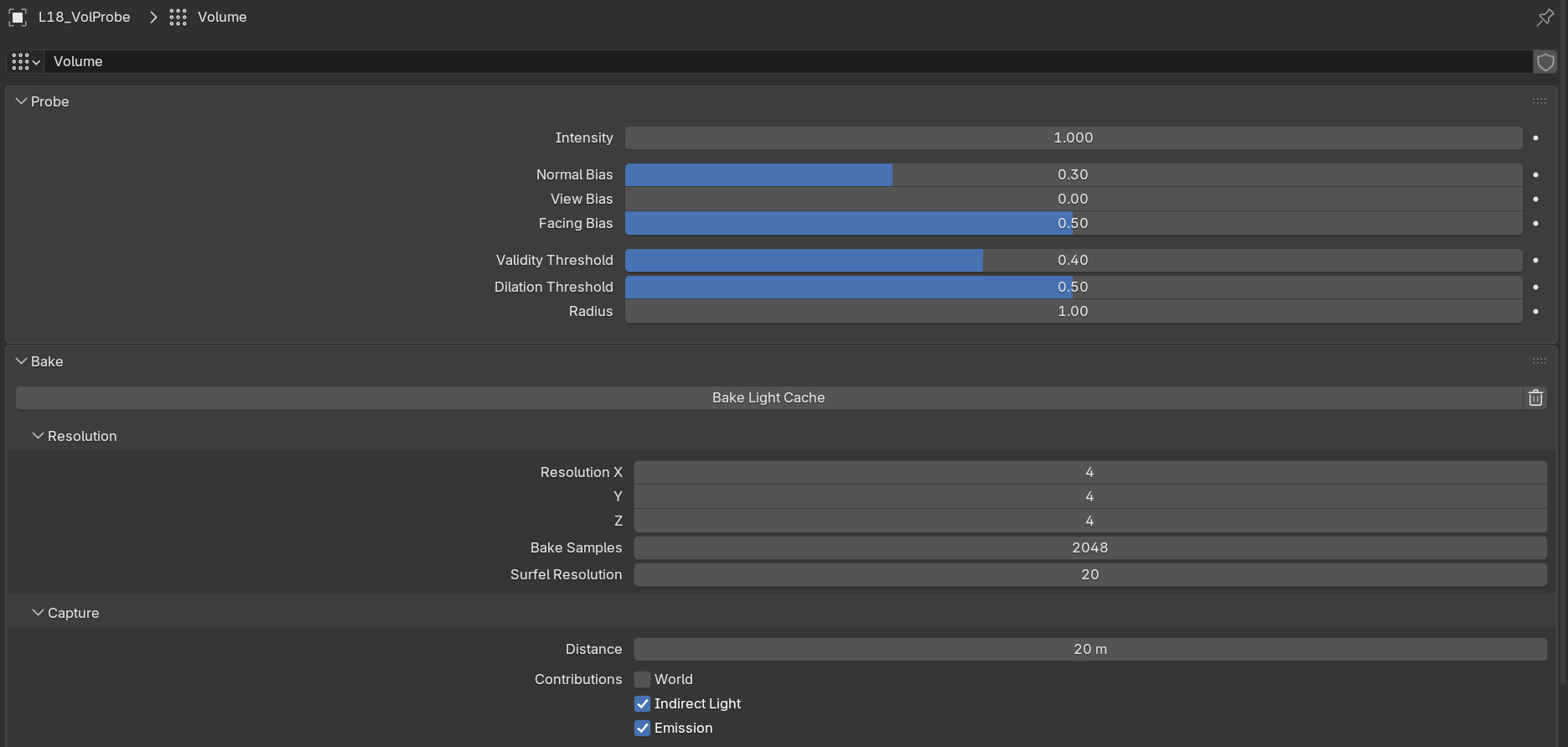Enable the World contribution checkbox
The width and height of the screenshot is (1568, 747).
coord(642,679)
